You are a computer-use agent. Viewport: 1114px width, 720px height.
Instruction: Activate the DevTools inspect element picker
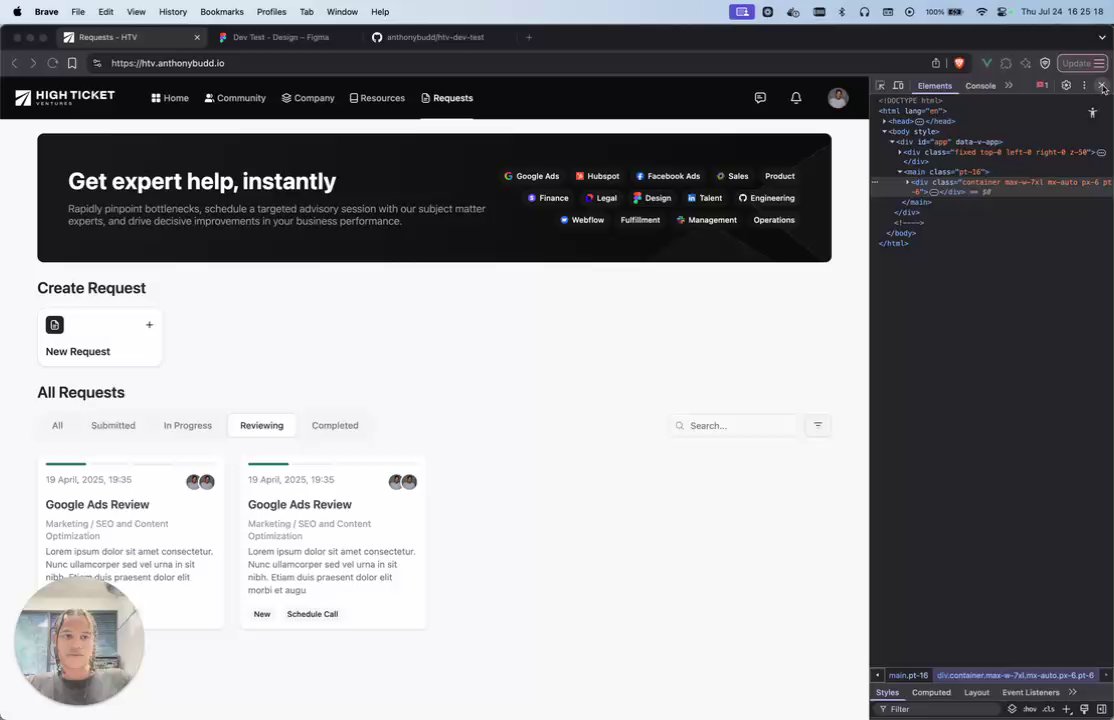point(880,85)
